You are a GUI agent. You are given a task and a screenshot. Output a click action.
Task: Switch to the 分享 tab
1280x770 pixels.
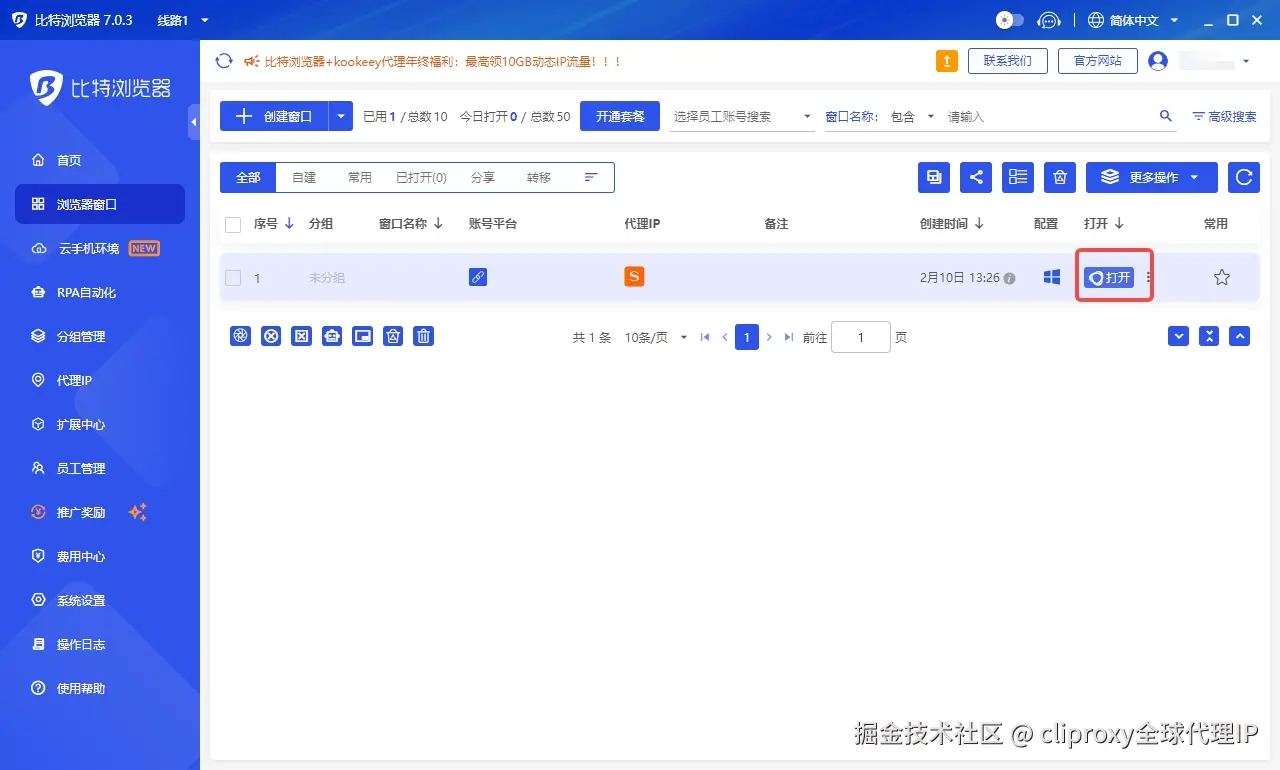483,177
